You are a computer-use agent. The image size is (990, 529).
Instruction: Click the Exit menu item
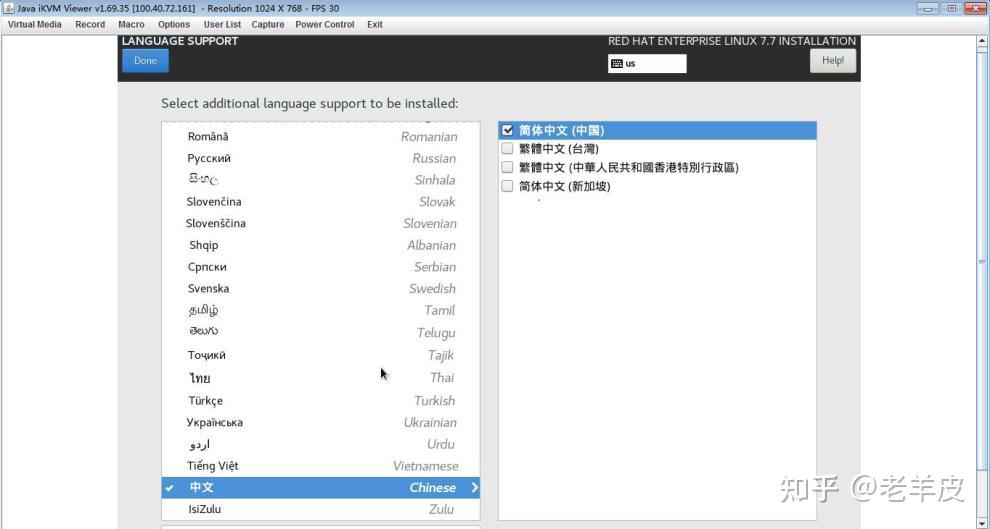click(374, 25)
